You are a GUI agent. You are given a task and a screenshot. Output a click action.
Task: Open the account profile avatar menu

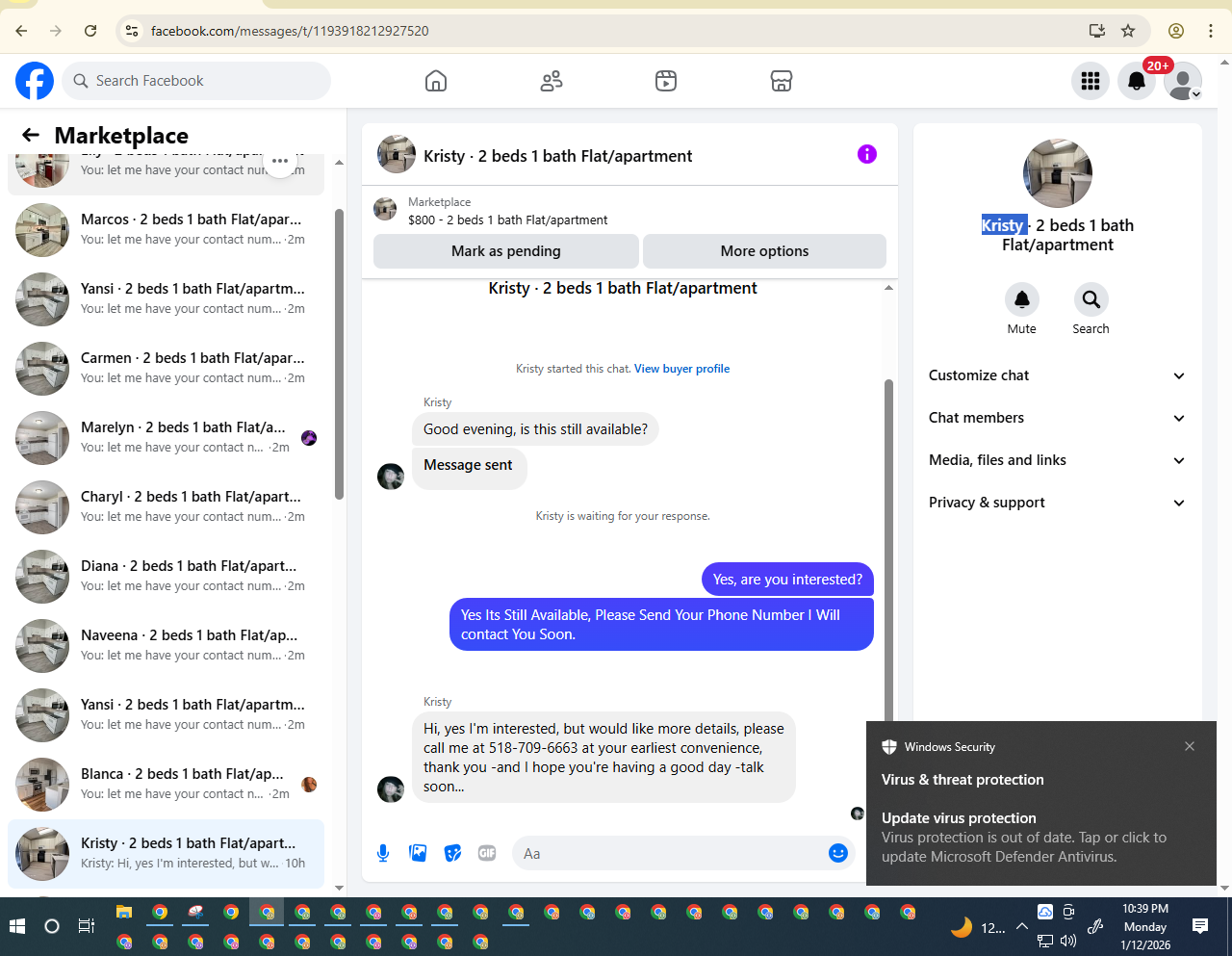[1183, 81]
